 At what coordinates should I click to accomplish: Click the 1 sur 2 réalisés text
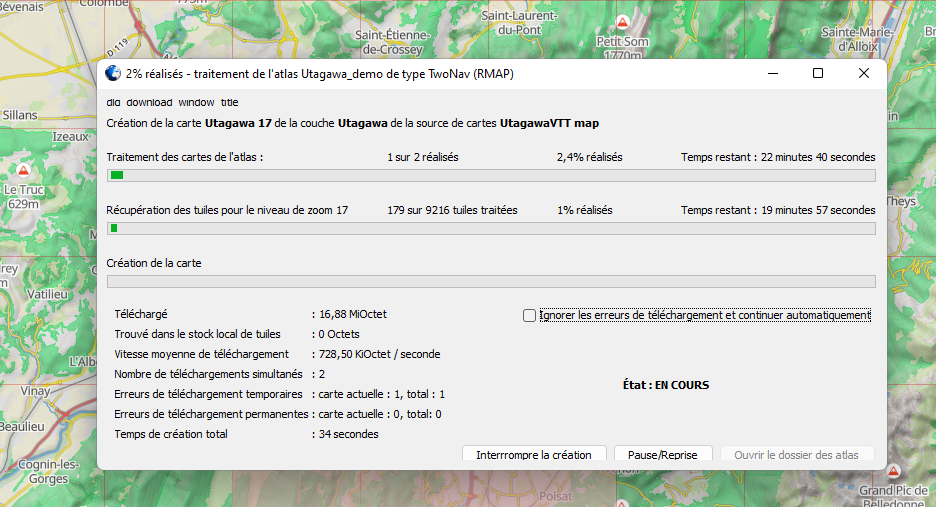[x=423, y=157]
